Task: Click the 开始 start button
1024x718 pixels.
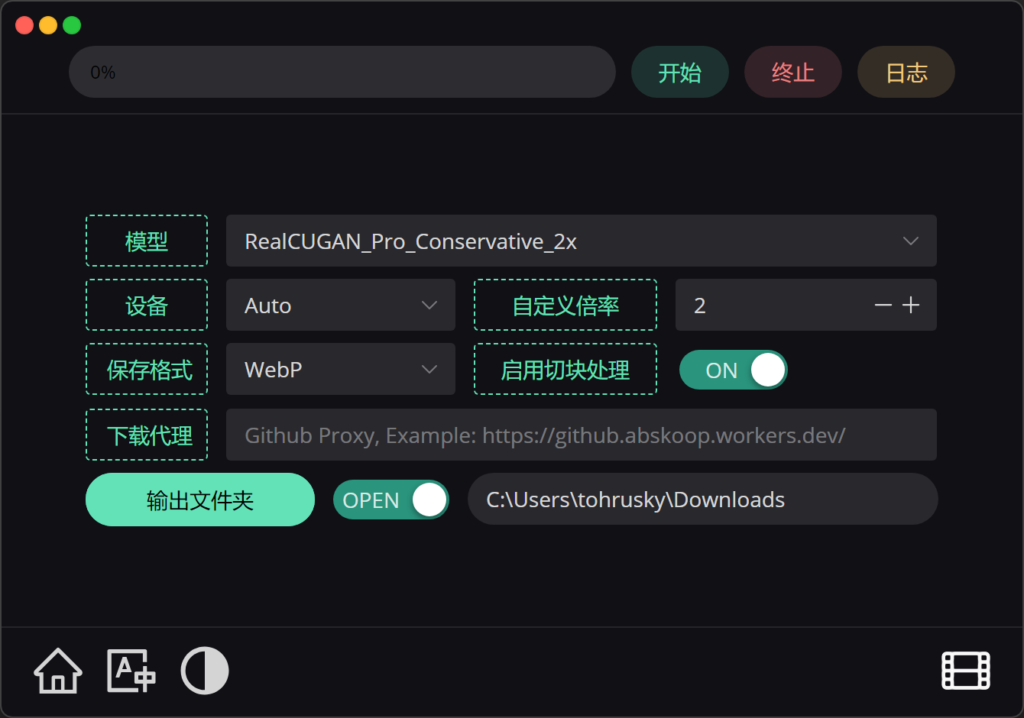Action: point(679,73)
